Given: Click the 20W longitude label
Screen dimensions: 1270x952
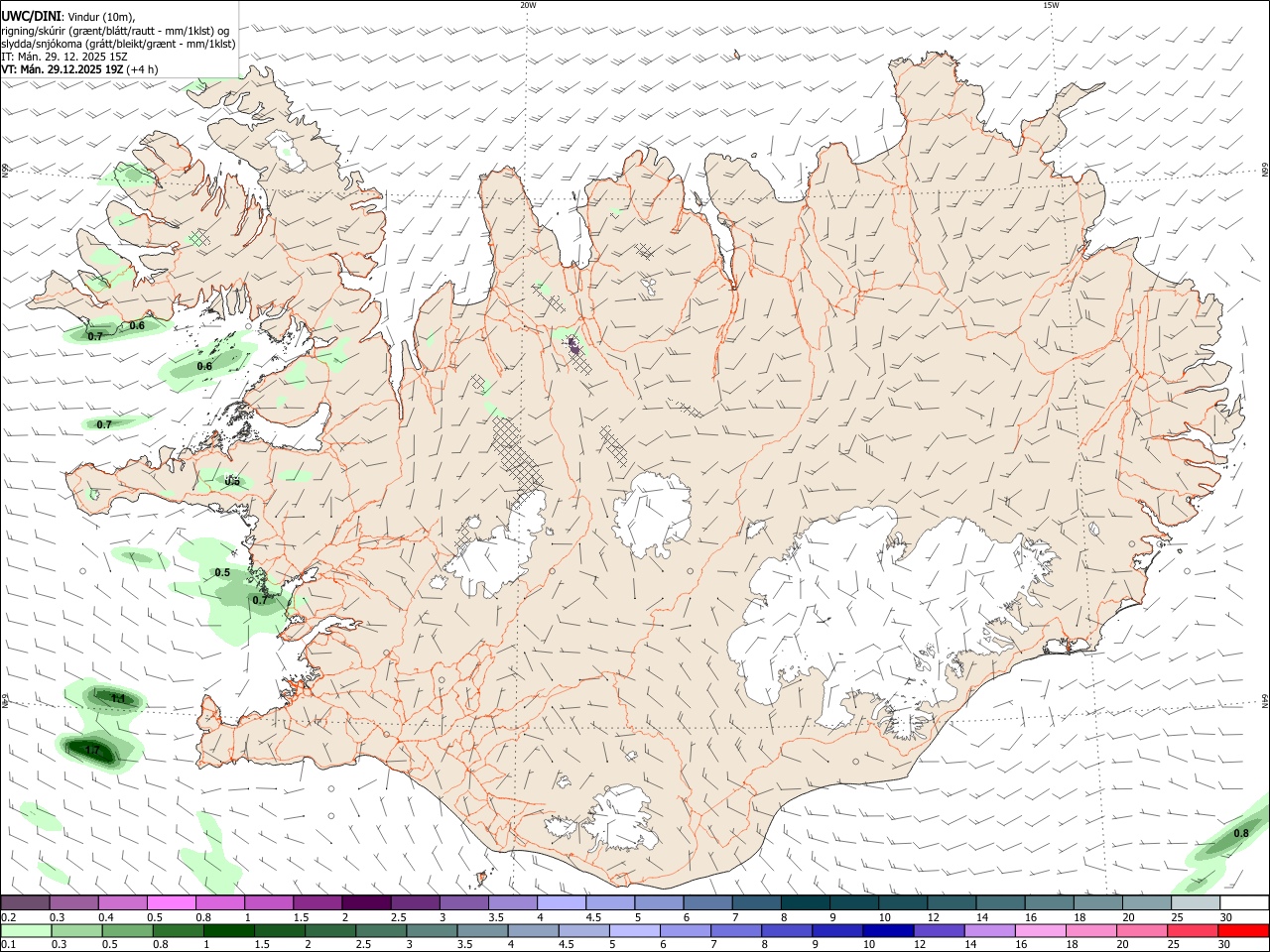Looking at the screenshot, I should click(528, 5).
